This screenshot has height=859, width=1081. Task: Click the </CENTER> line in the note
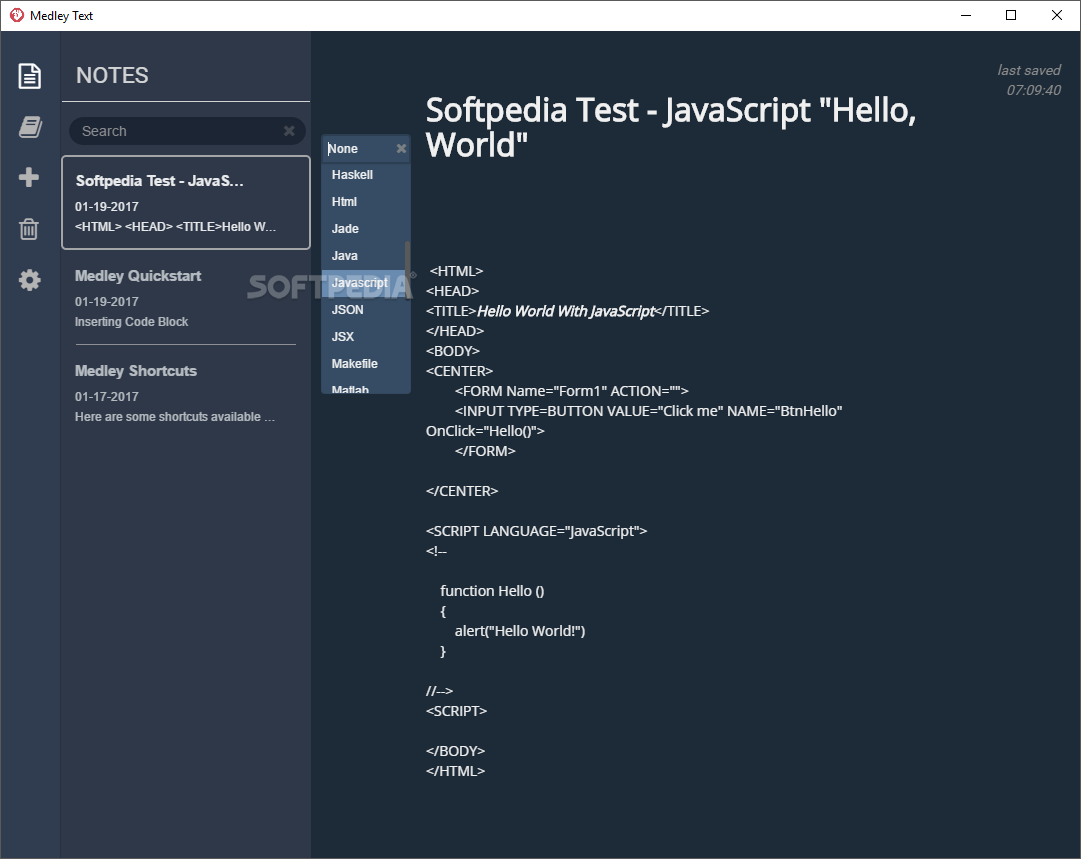[462, 491]
